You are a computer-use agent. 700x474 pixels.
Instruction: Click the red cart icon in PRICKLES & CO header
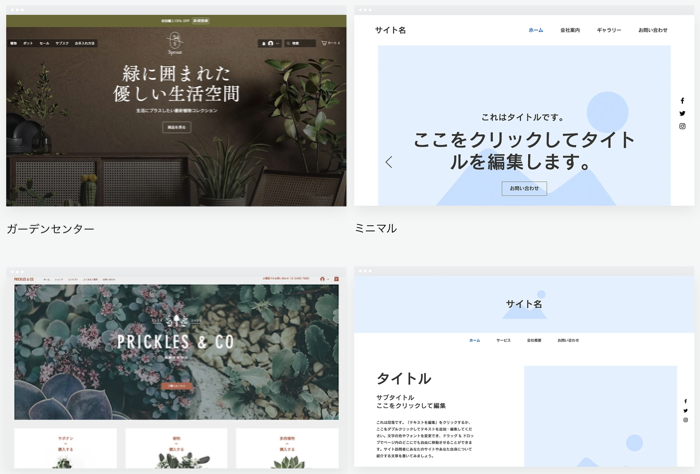click(x=337, y=279)
